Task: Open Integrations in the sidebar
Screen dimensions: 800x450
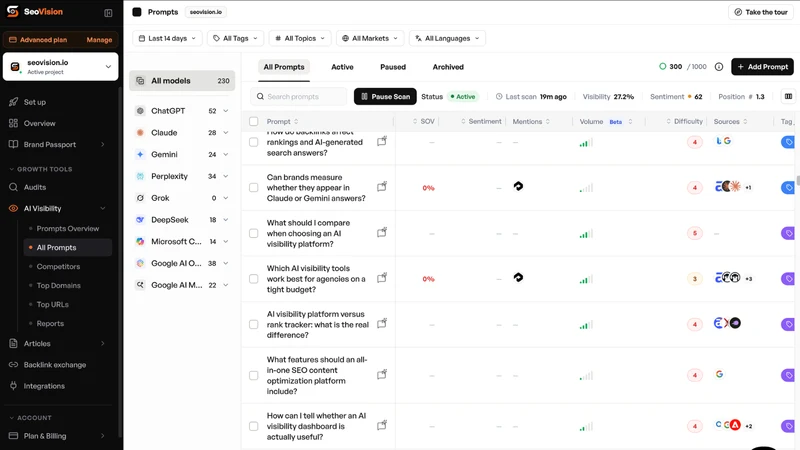Action: 44,386
